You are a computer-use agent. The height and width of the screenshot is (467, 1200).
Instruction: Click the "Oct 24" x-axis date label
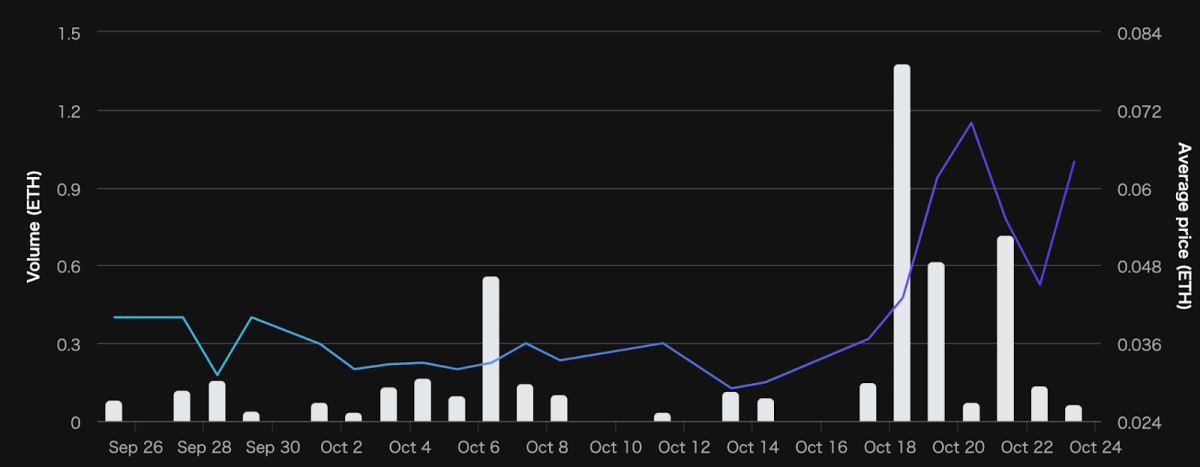click(x=1095, y=447)
